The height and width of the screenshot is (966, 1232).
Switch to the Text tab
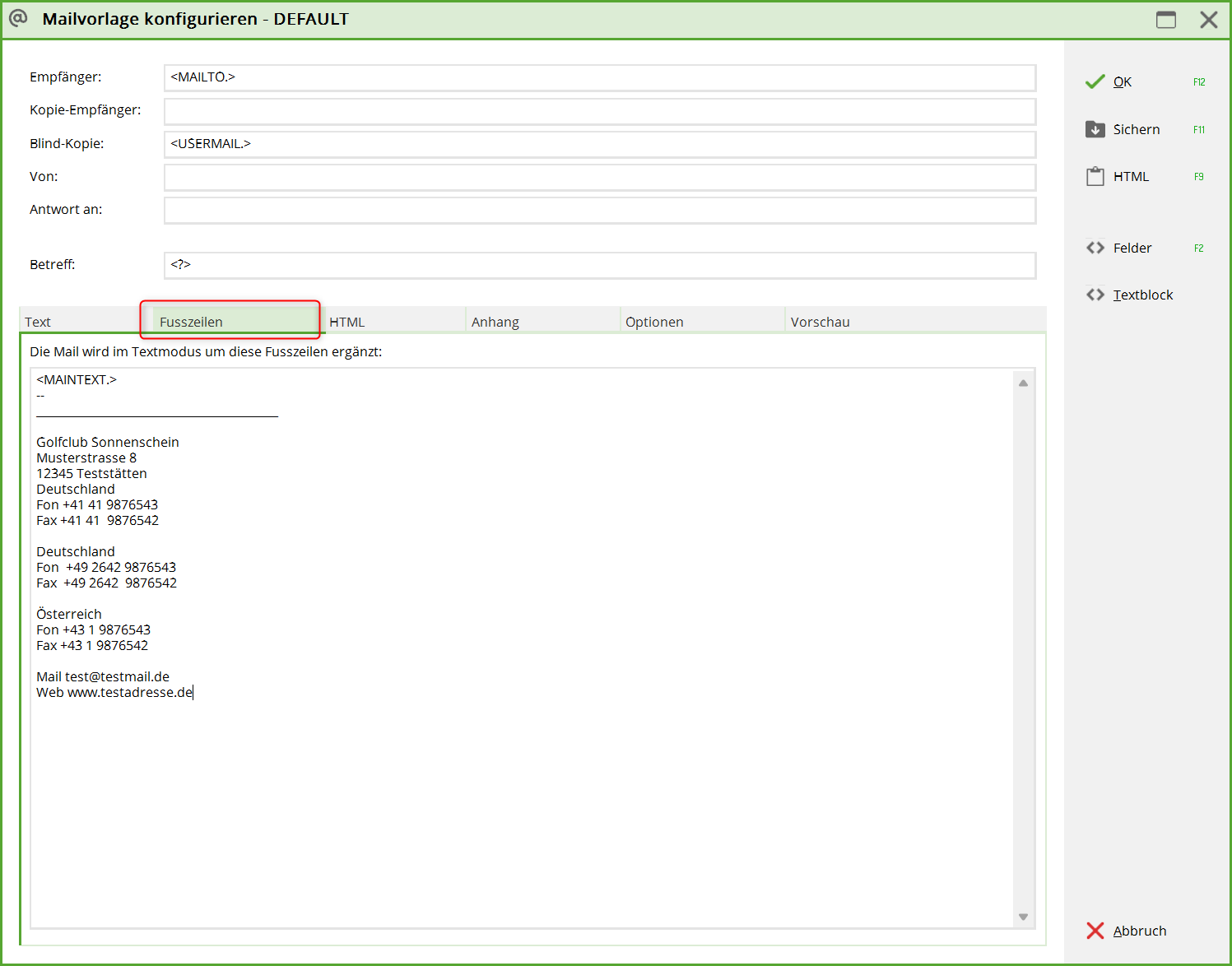[x=38, y=322]
